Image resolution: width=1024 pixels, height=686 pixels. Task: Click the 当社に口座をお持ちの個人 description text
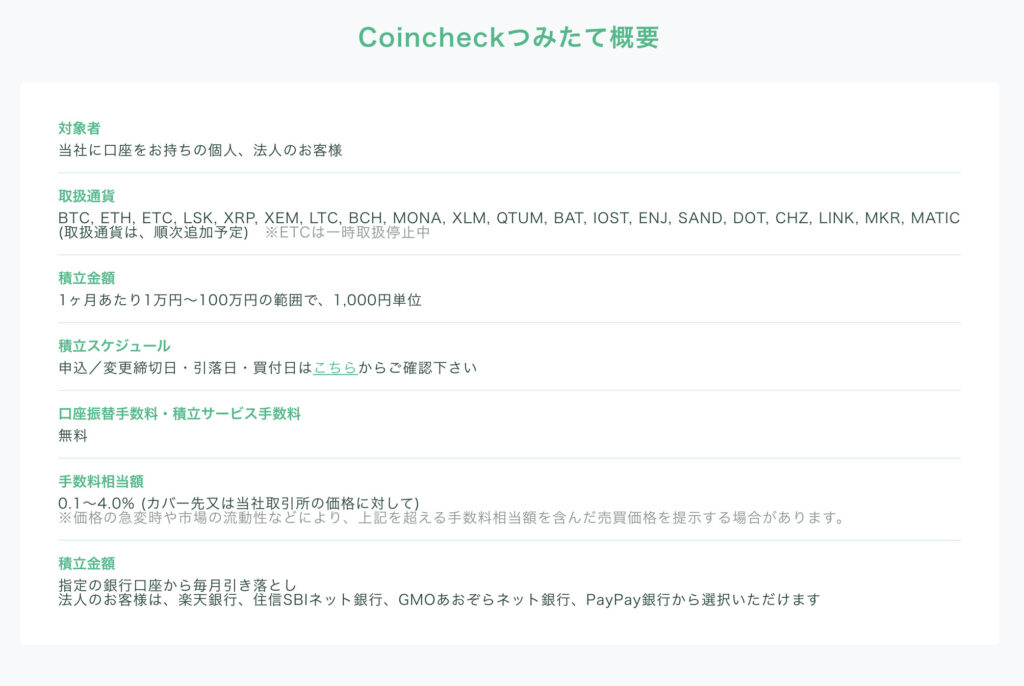(200, 150)
